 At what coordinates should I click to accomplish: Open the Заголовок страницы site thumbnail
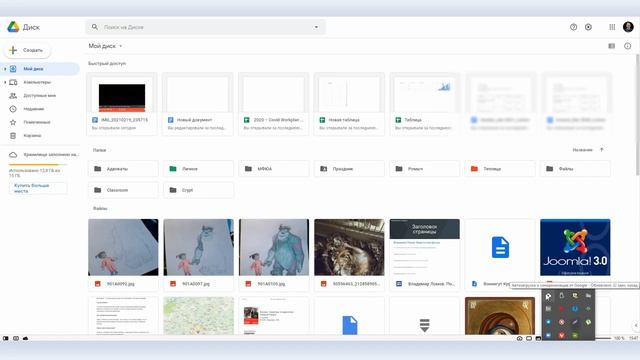point(424,247)
